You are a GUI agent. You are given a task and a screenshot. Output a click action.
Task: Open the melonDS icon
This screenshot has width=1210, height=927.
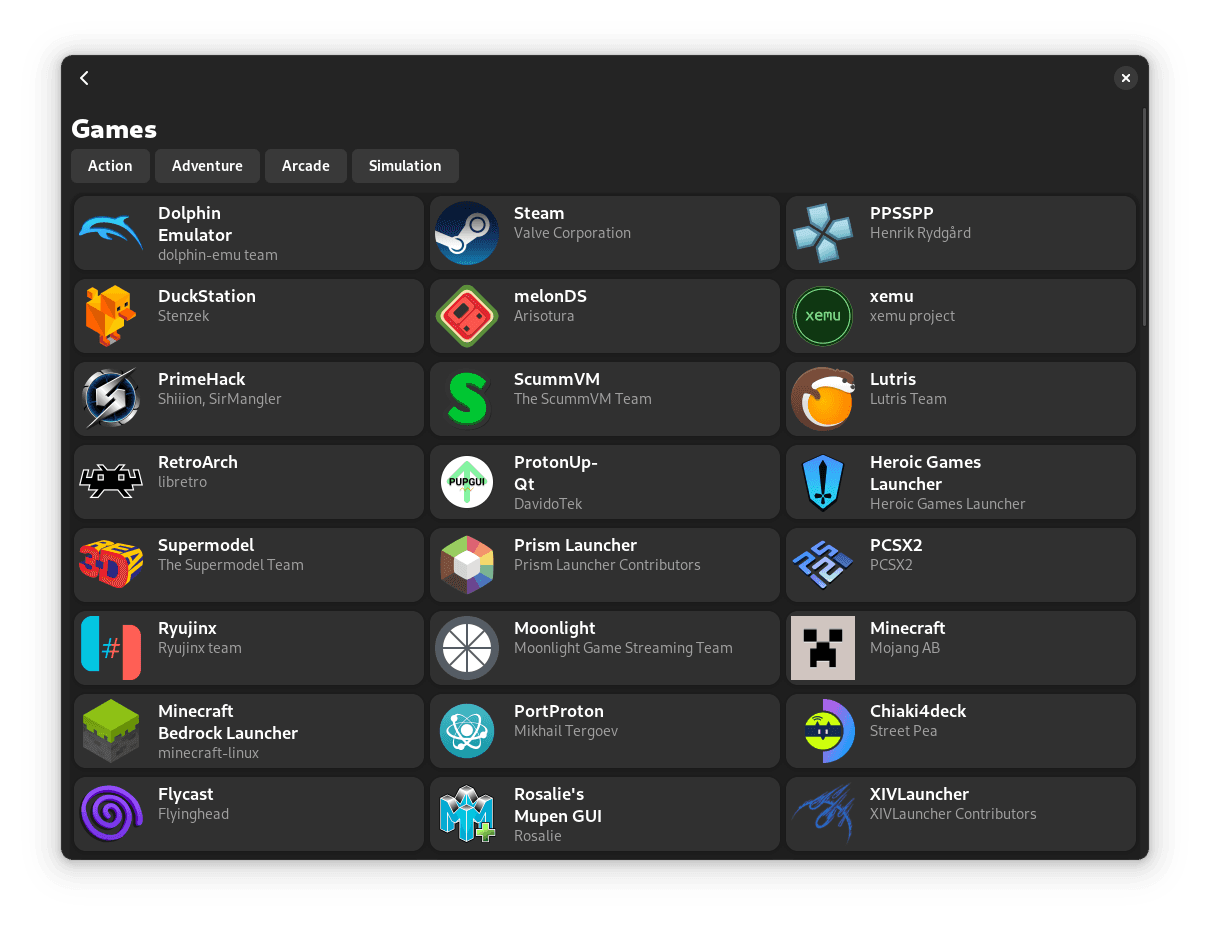click(x=467, y=316)
